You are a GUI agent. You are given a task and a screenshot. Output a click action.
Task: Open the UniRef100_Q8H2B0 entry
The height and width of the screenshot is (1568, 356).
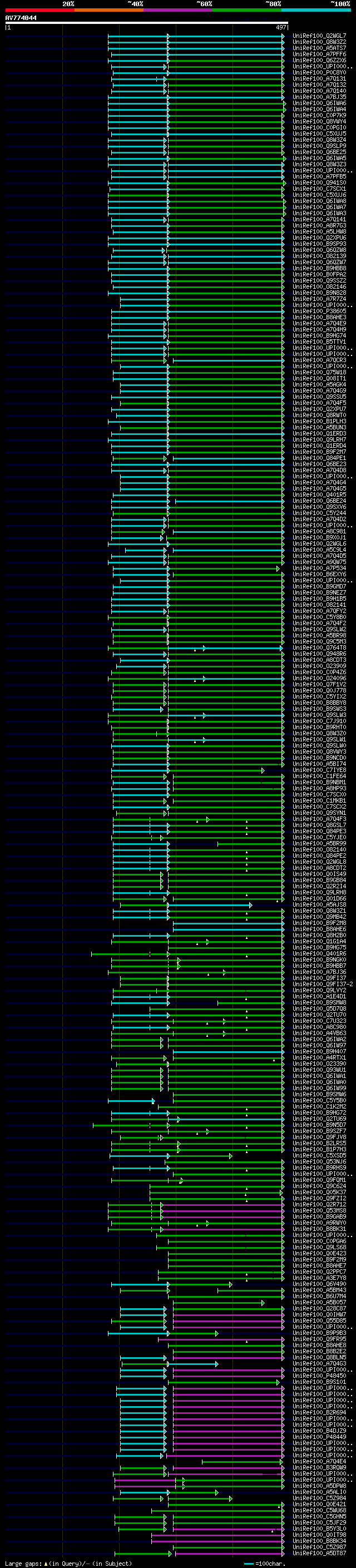pos(319,935)
